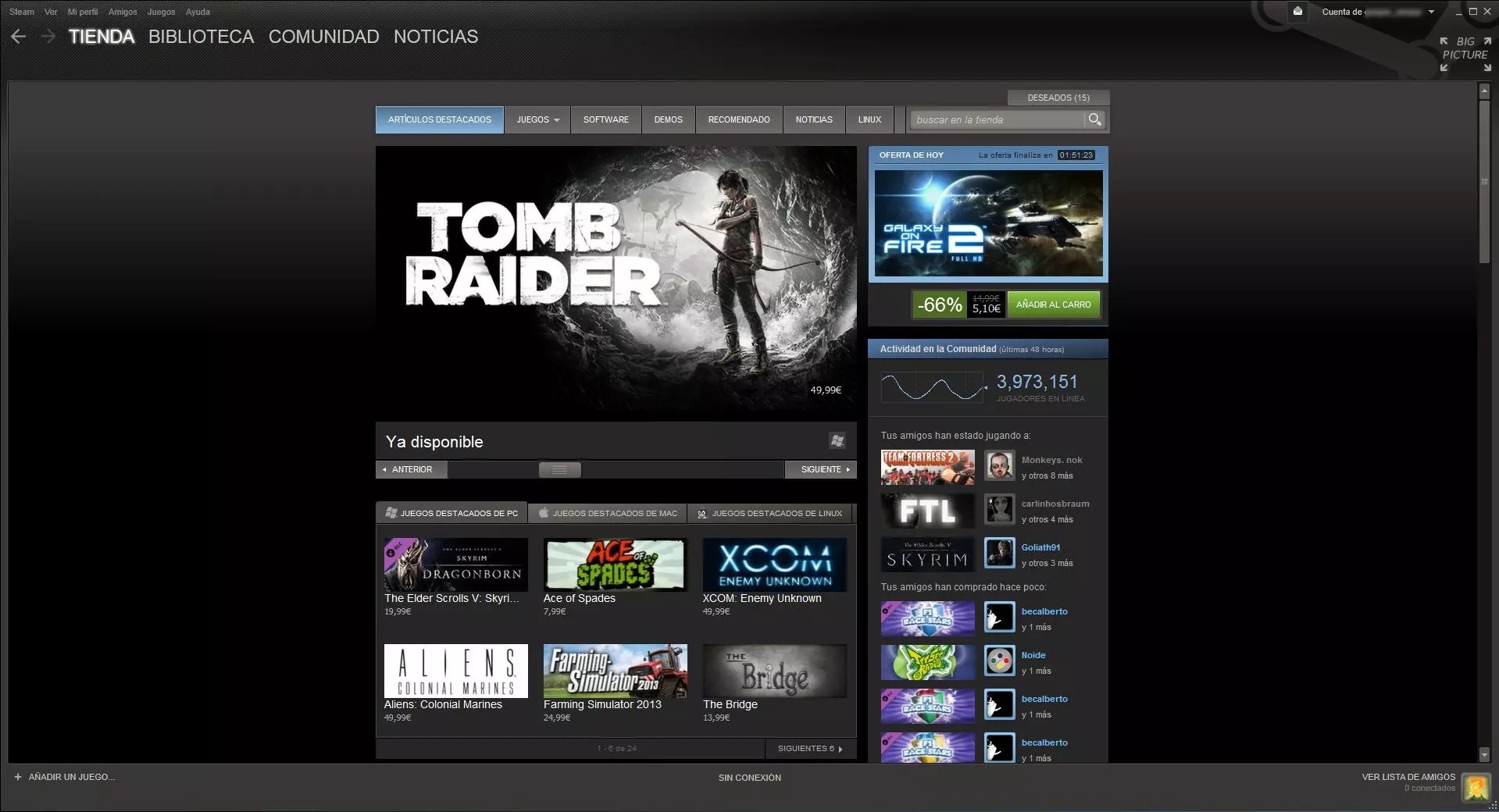Select the Juegos destacados de Mac tab
The image size is (1499, 812).
click(608, 513)
